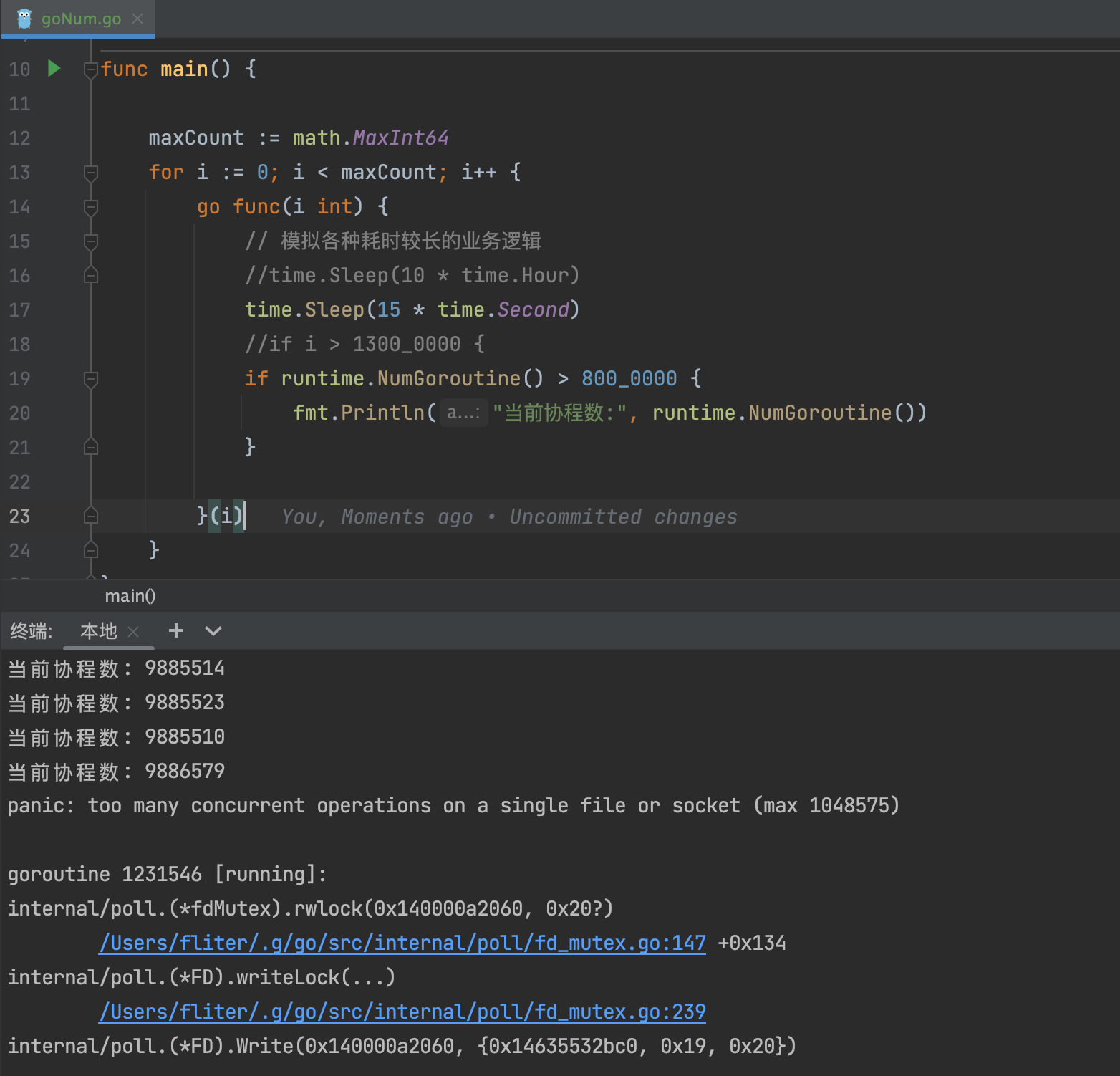Toggle the fold end marker on line 23
The height and width of the screenshot is (1076, 1120).
(x=90, y=516)
